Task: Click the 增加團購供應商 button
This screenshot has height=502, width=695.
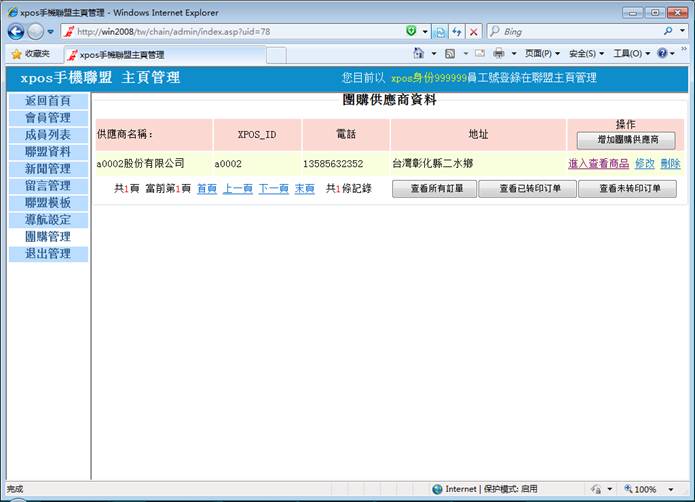Action: (x=628, y=141)
